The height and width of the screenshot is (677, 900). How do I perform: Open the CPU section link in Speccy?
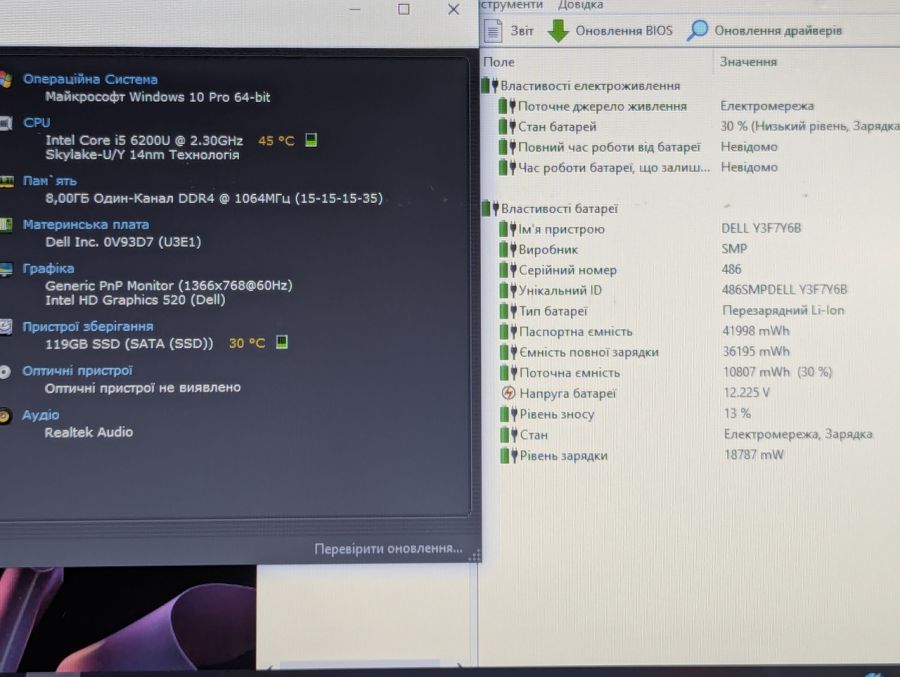click(x=37, y=122)
